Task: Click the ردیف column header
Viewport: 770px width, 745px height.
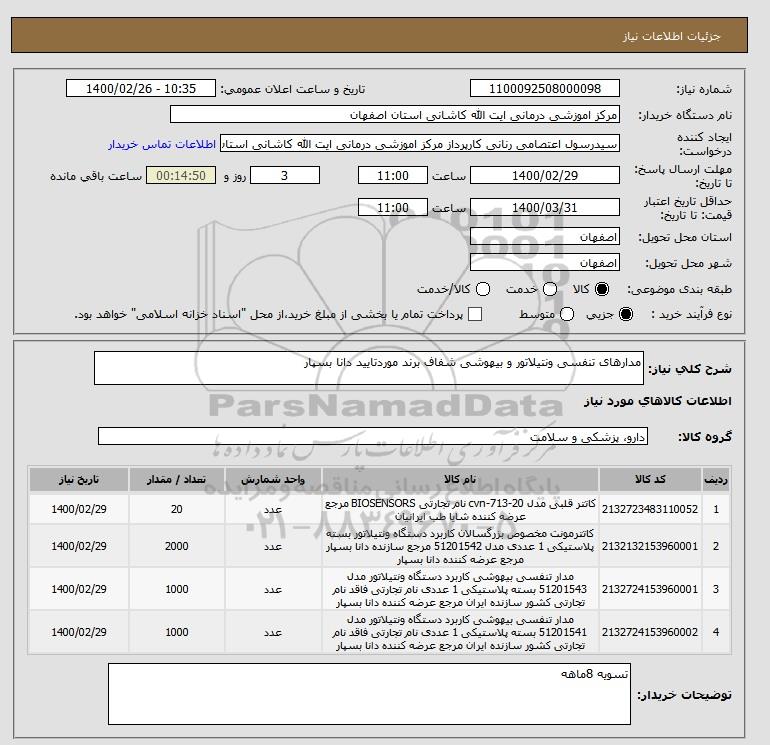Action: pyautogui.click(x=716, y=479)
